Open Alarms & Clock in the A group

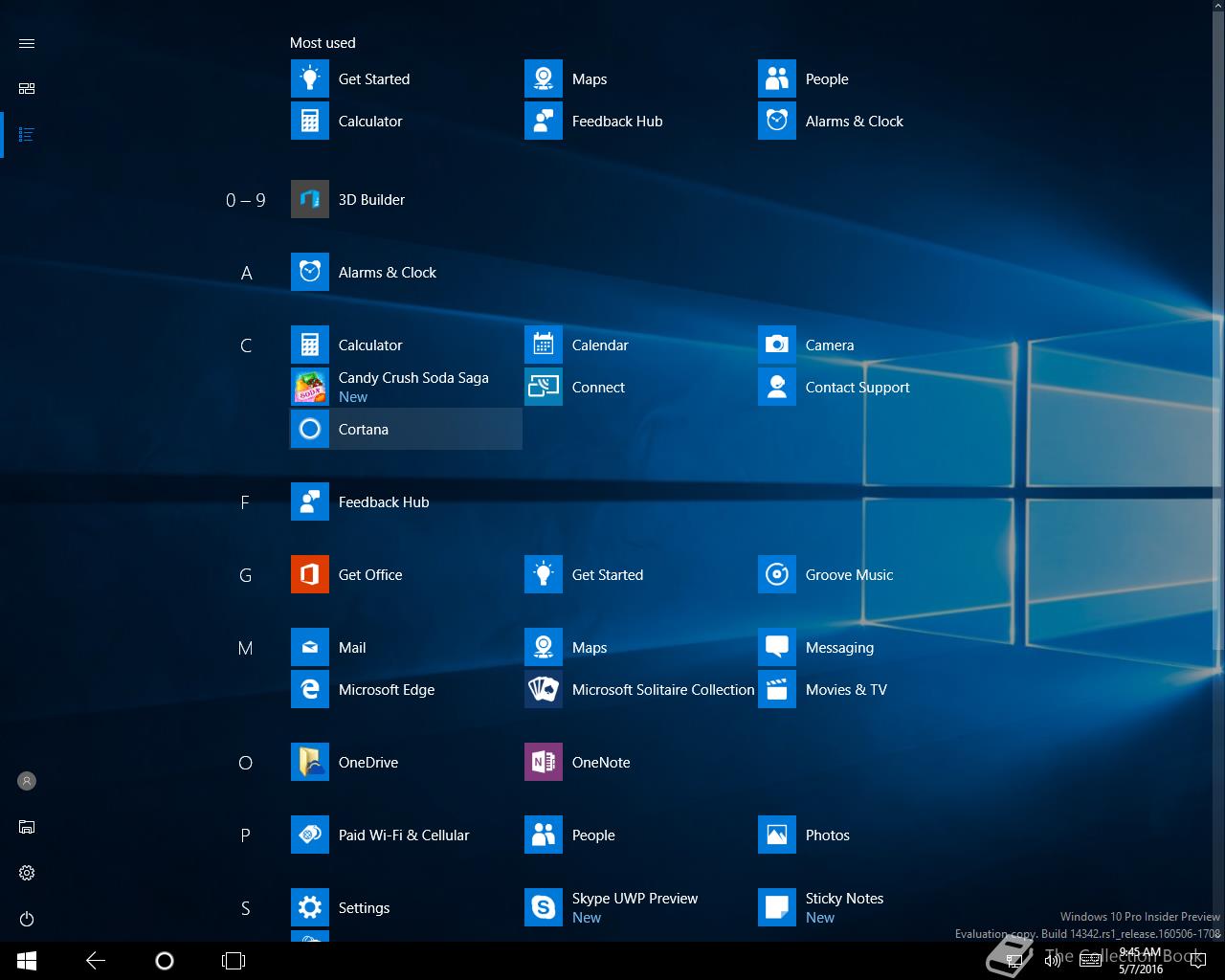point(406,272)
